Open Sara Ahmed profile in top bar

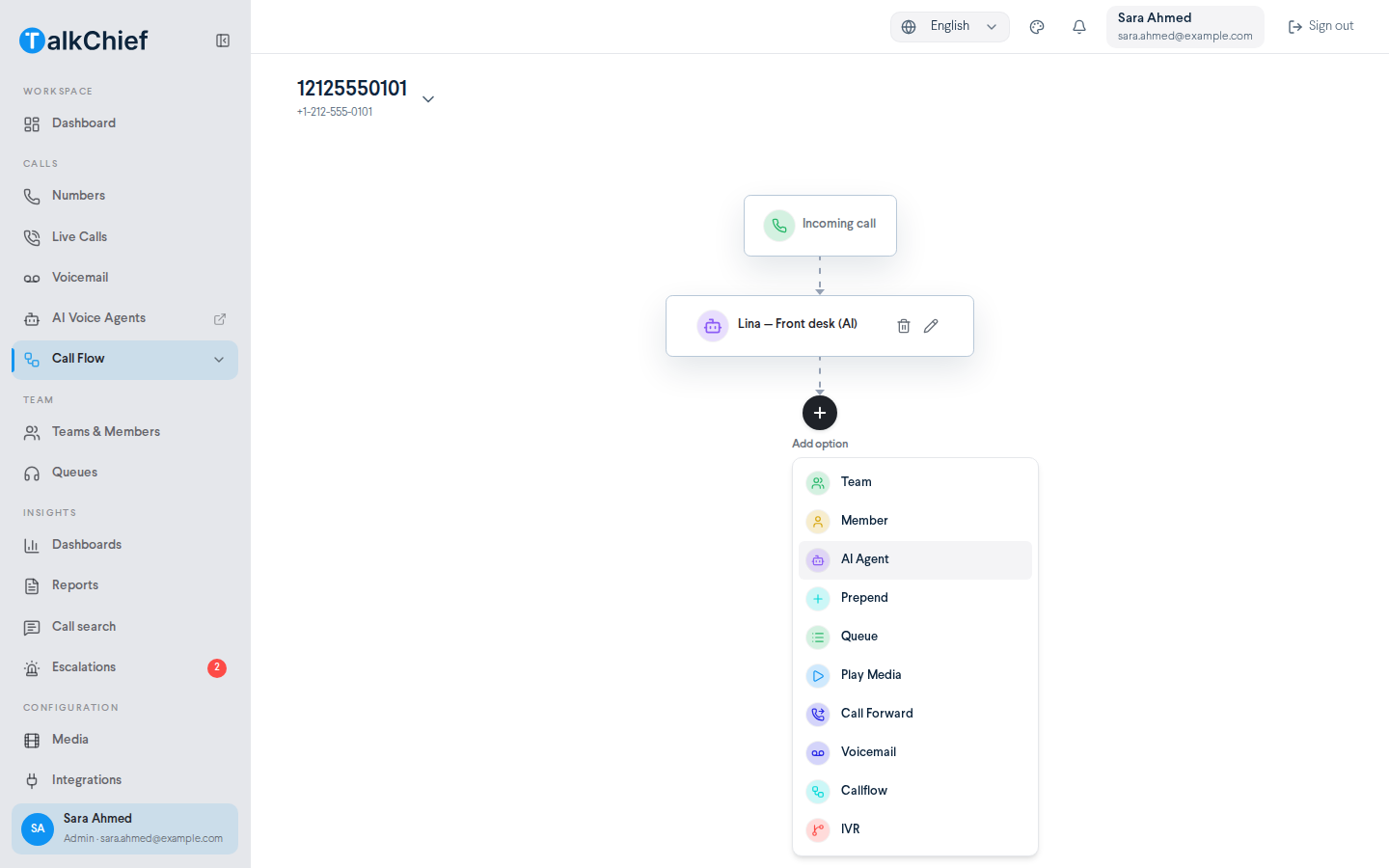click(x=1185, y=27)
